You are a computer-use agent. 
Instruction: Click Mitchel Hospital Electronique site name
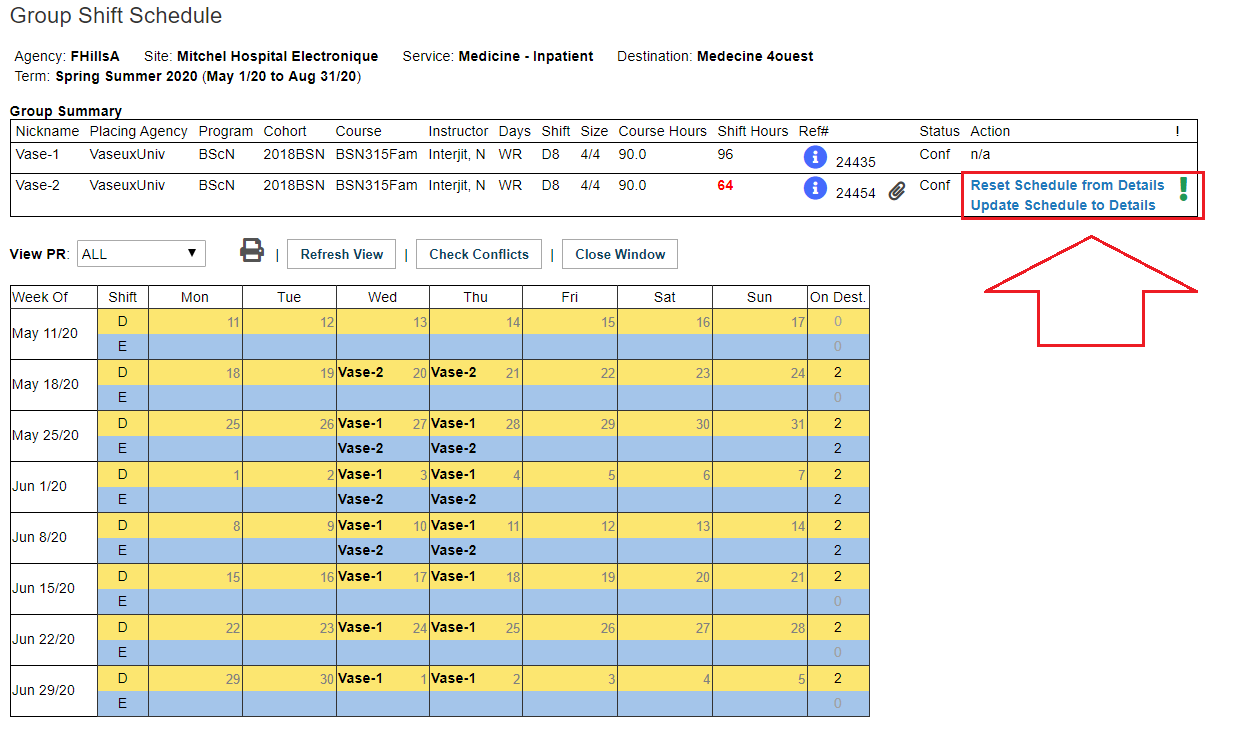(277, 56)
